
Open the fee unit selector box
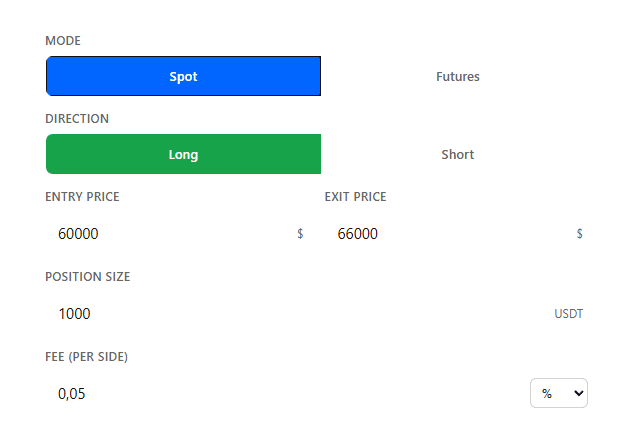click(559, 393)
